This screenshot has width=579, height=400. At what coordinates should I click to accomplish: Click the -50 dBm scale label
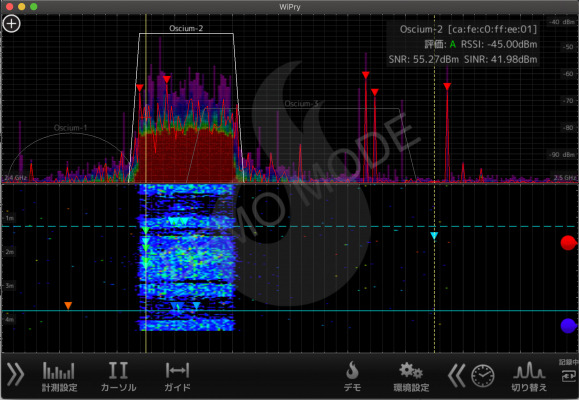(568, 47)
